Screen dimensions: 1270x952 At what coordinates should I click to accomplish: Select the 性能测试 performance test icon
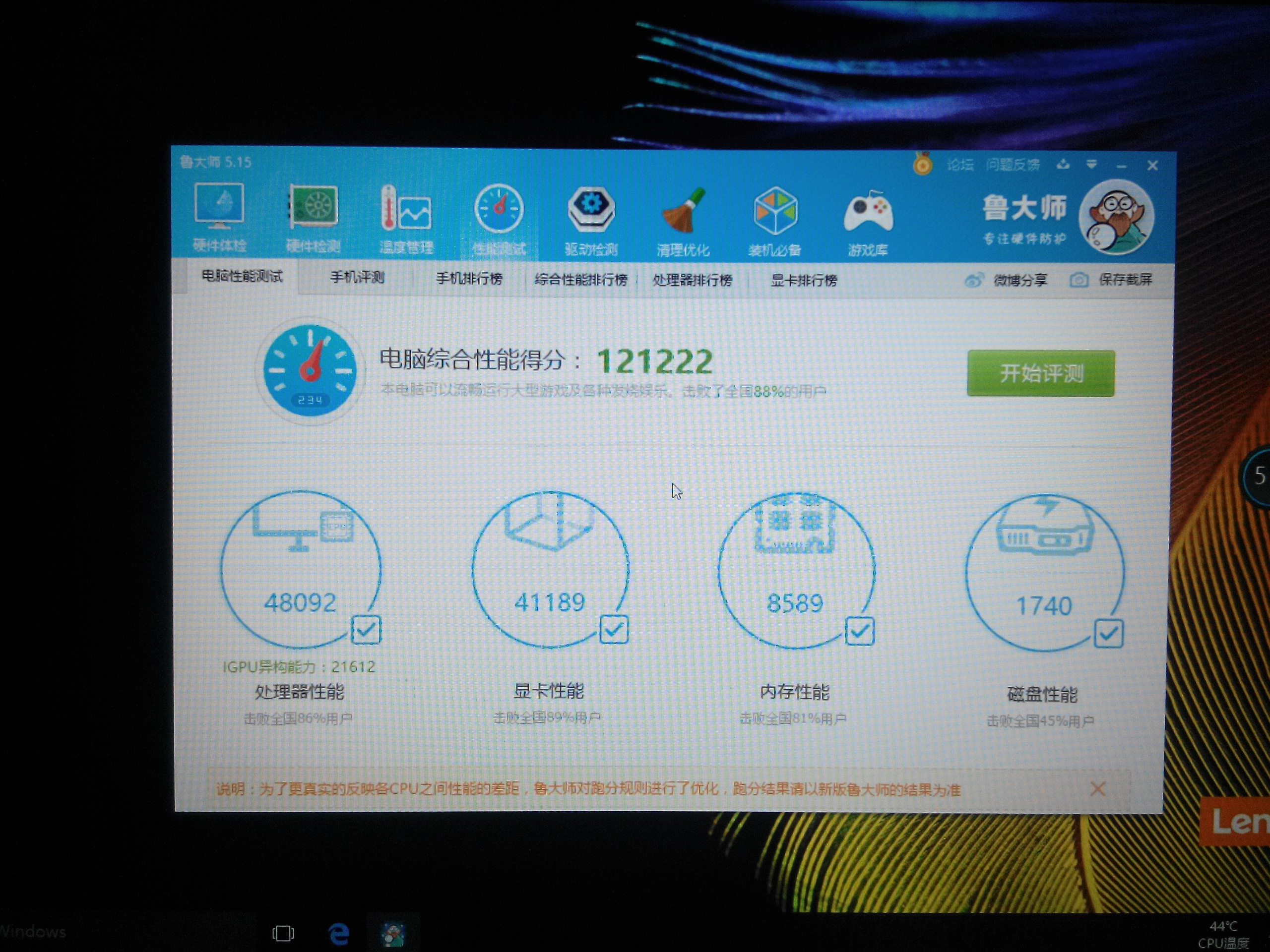click(499, 220)
